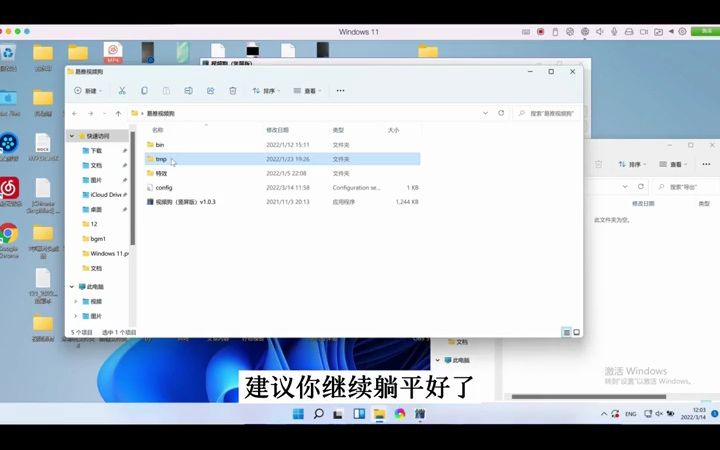The width and height of the screenshot is (720, 450).
Task: Switch to details view icon in status bar
Action: click(x=566, y=332)
